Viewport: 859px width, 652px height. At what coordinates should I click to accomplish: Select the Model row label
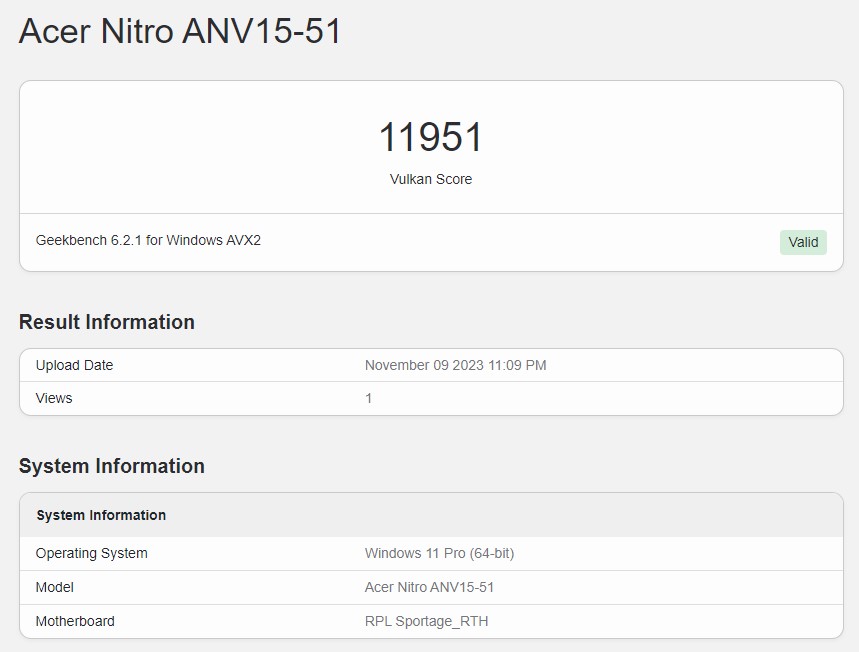coord(55,587)
